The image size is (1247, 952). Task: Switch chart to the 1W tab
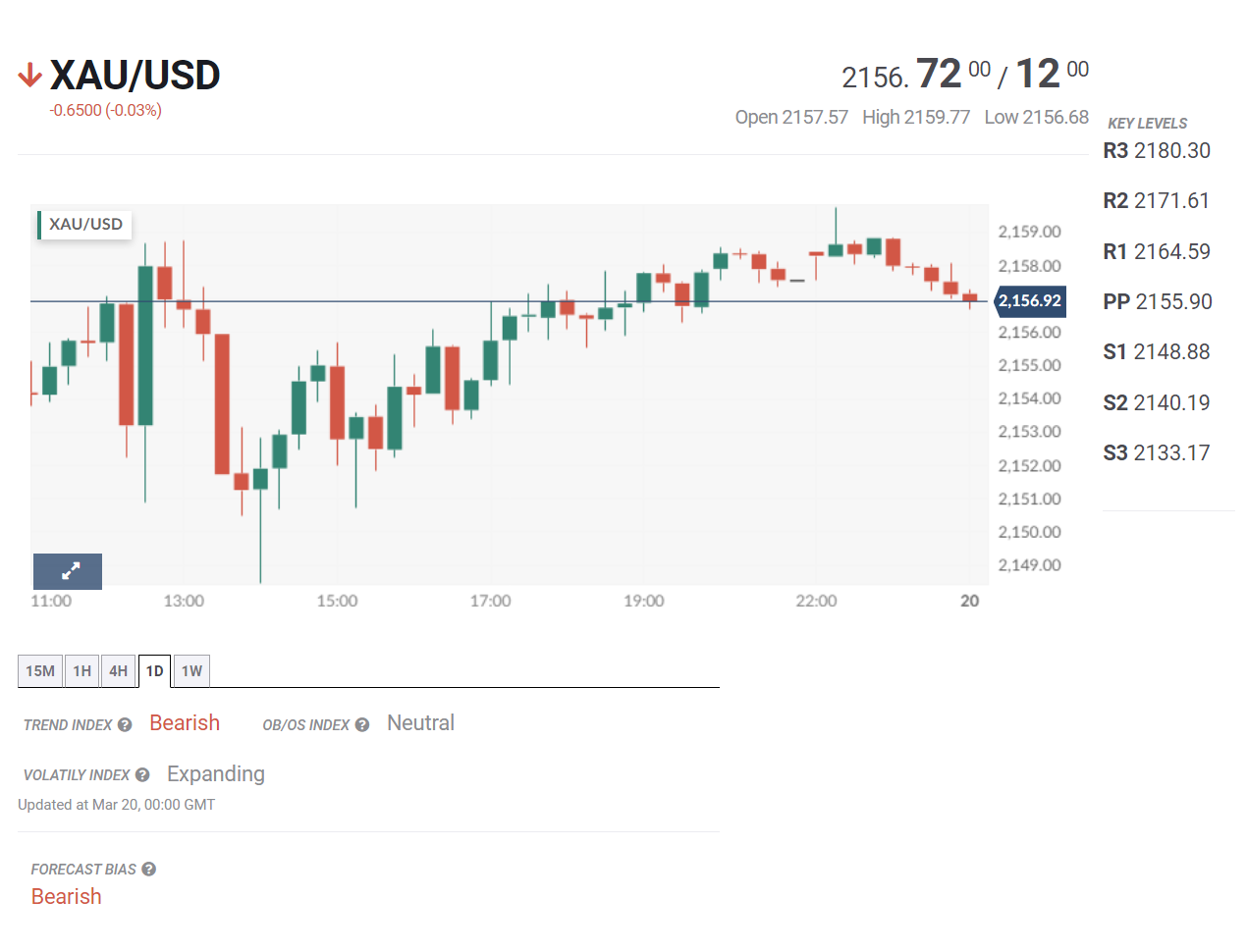coord(191,671)
